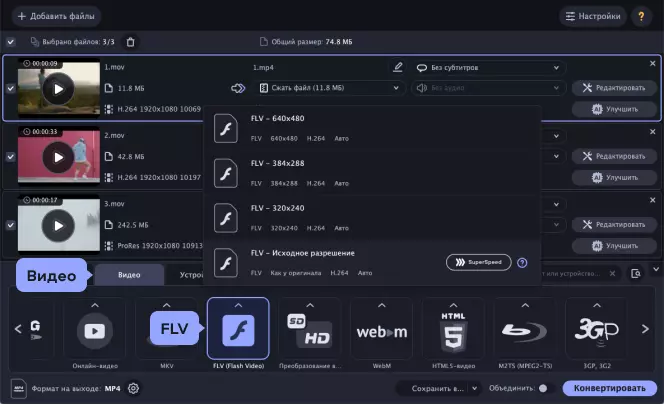Select the MKV format tile
The image size is (664, 405).
pos(167,328)
